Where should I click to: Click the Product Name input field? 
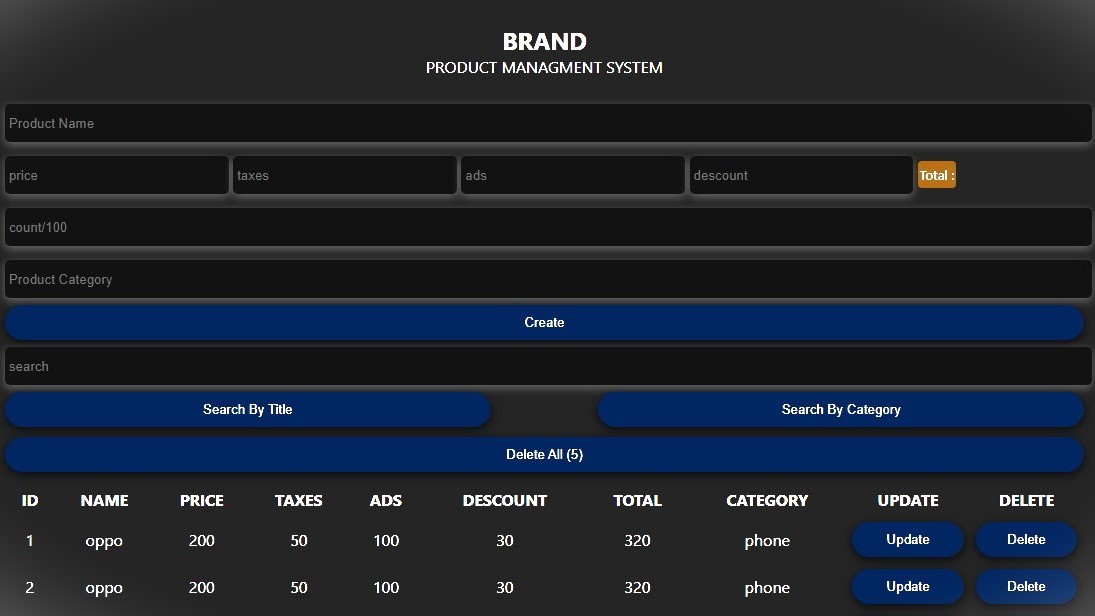[x=547, y=123]
